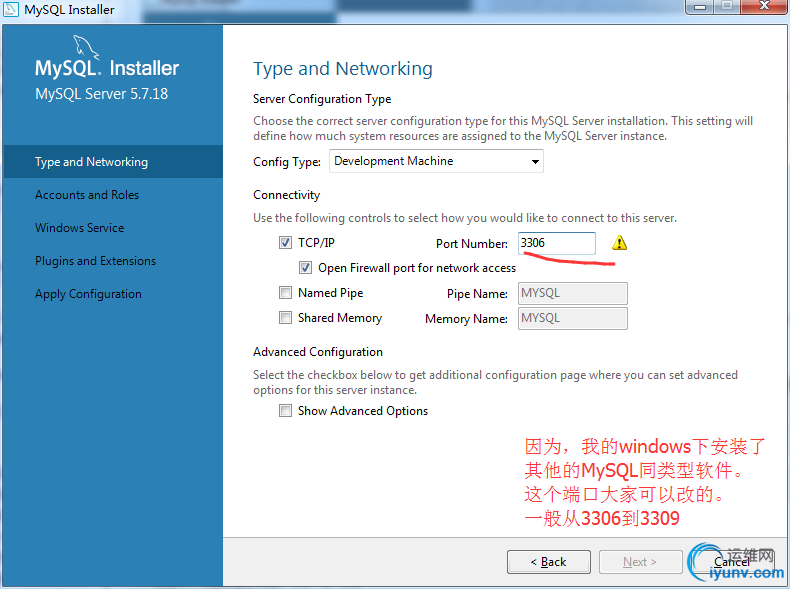Screen dimensions: 790x589
Task: Uncheck the TCP/IP checkbox
Action: (x=285, y=243)
